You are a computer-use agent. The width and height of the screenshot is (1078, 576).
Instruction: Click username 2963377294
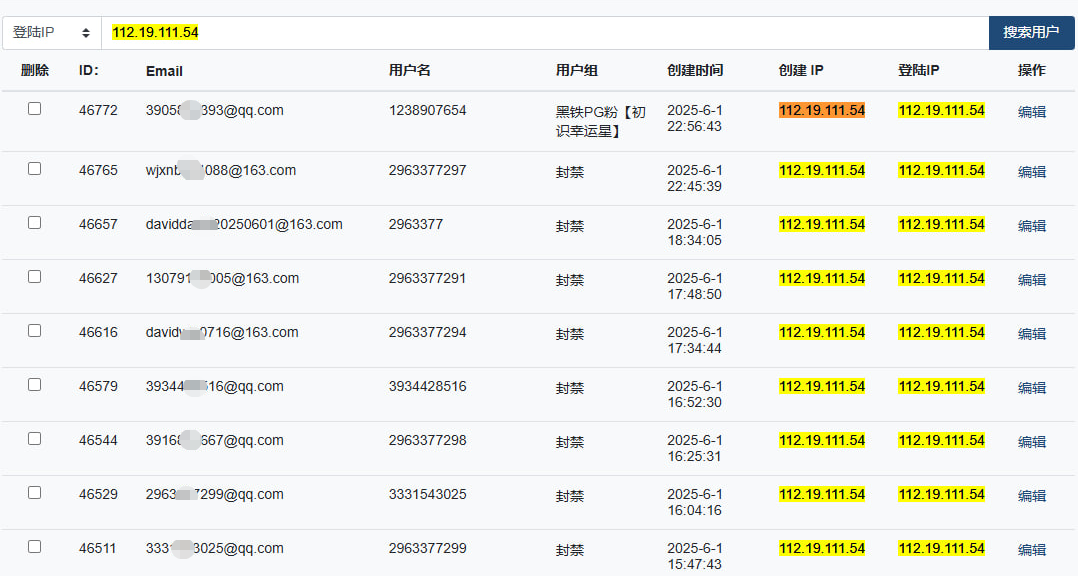[x=428, y=332]
